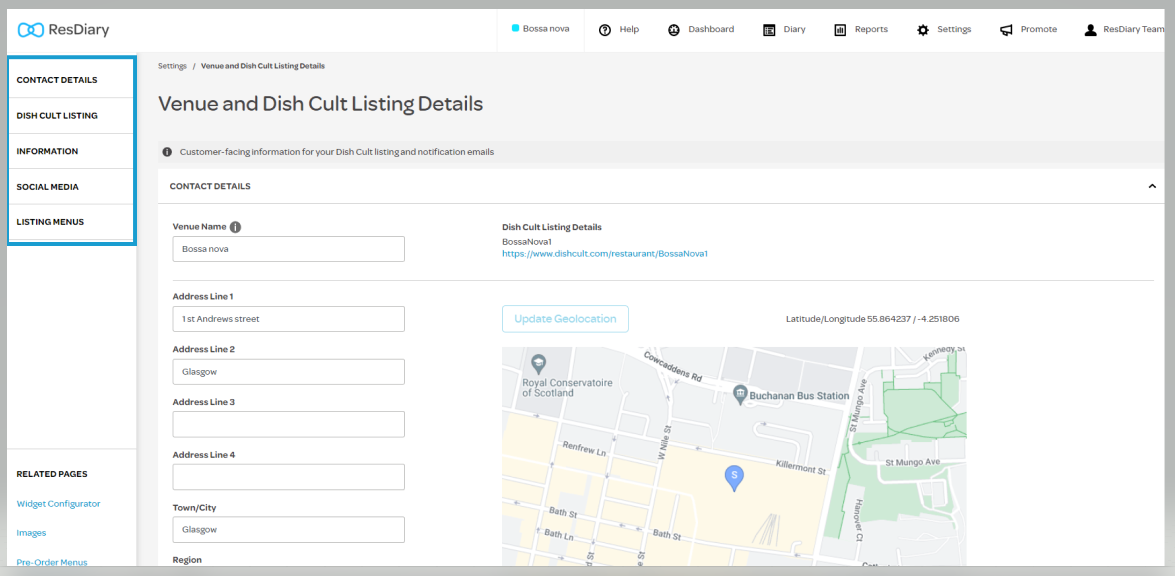The image size is (1175, 576).
Task: Click the ResDiary bow-tie logo
Action: pyautogui.click(x=31, y=30)
